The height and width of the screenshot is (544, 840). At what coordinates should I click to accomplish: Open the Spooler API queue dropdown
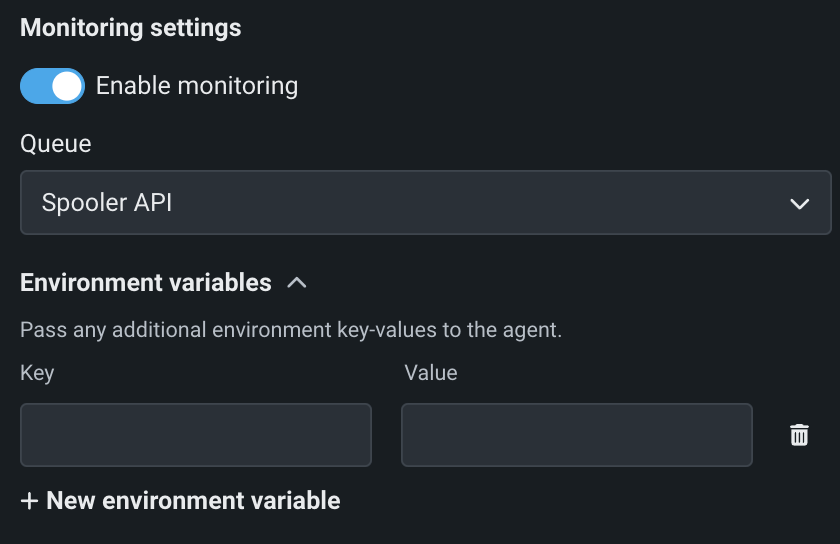coord(425,203)
